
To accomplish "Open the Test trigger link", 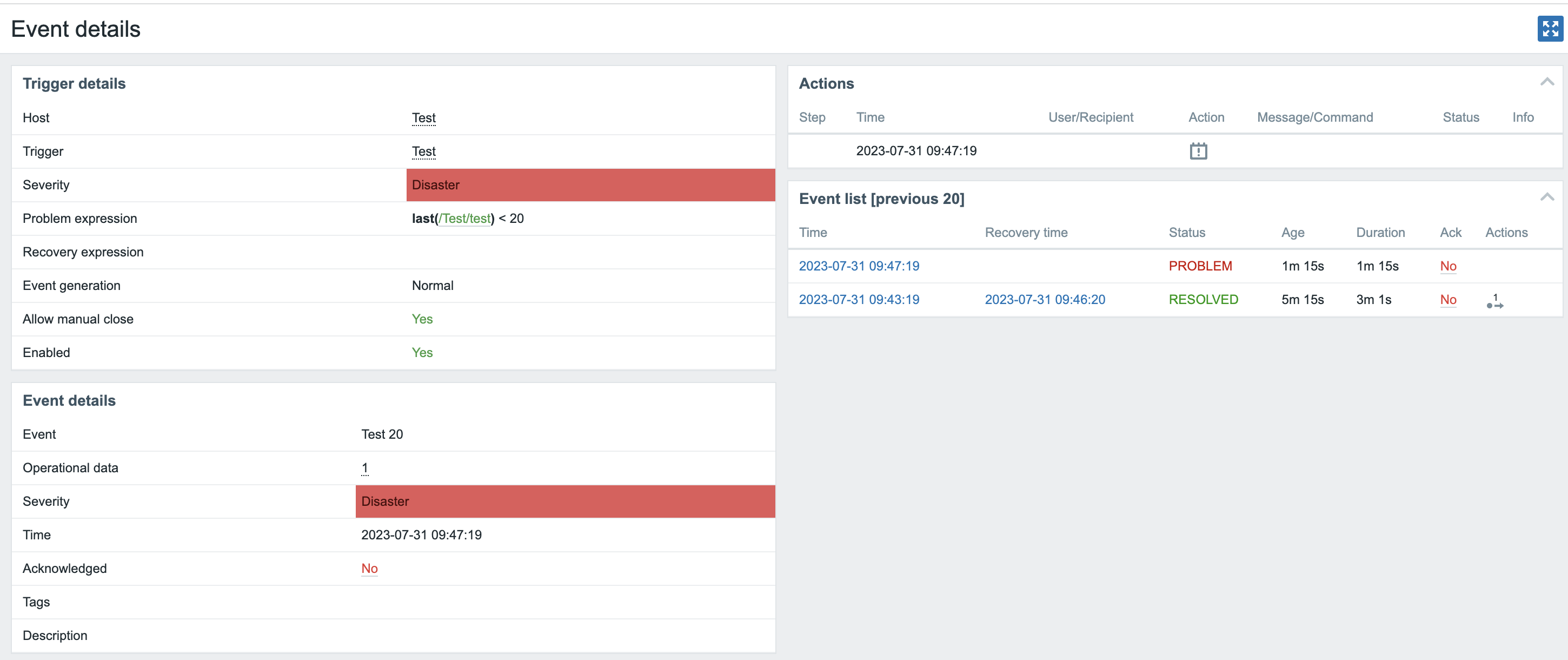I will [x=424, y=151].
